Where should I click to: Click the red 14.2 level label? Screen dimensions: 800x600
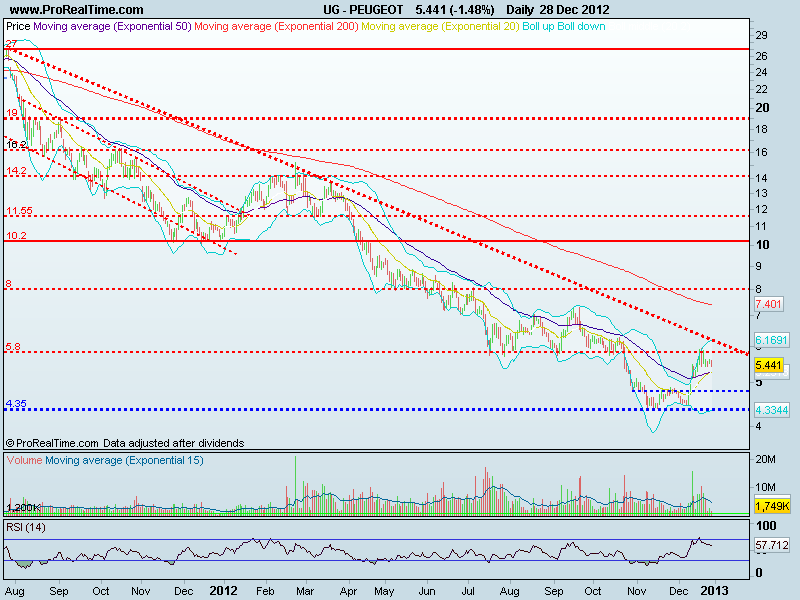pos(16,170)
